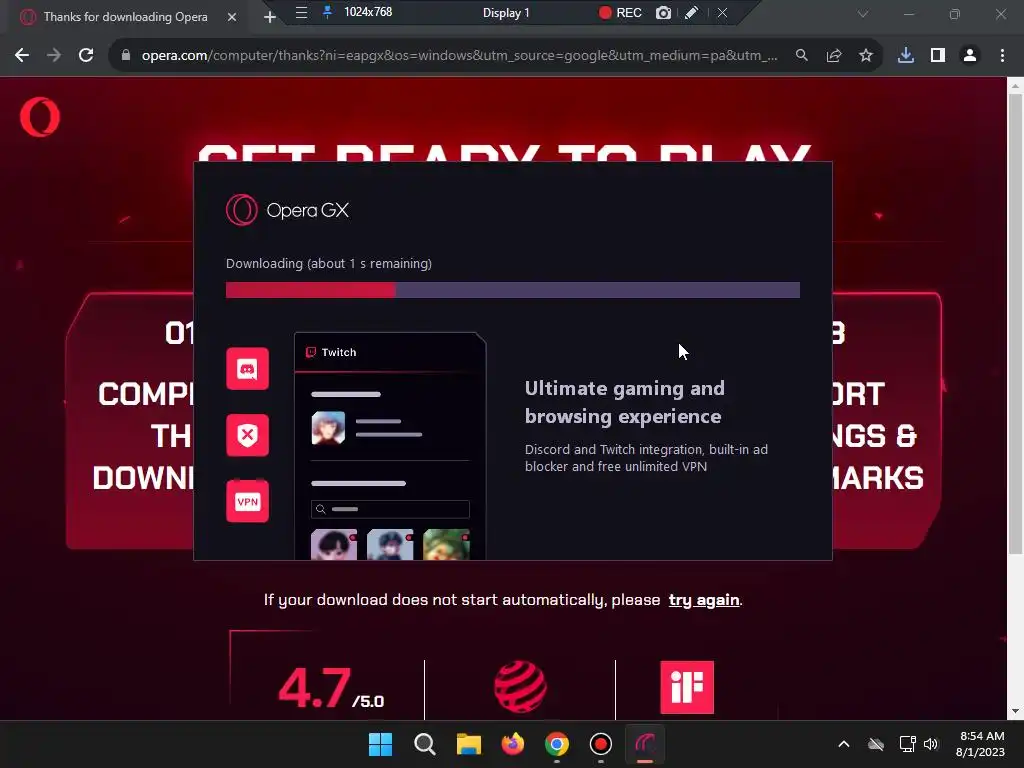1024x768 pixels.
Task: Click the search field in the Twitch mockup
Action: 391,509
